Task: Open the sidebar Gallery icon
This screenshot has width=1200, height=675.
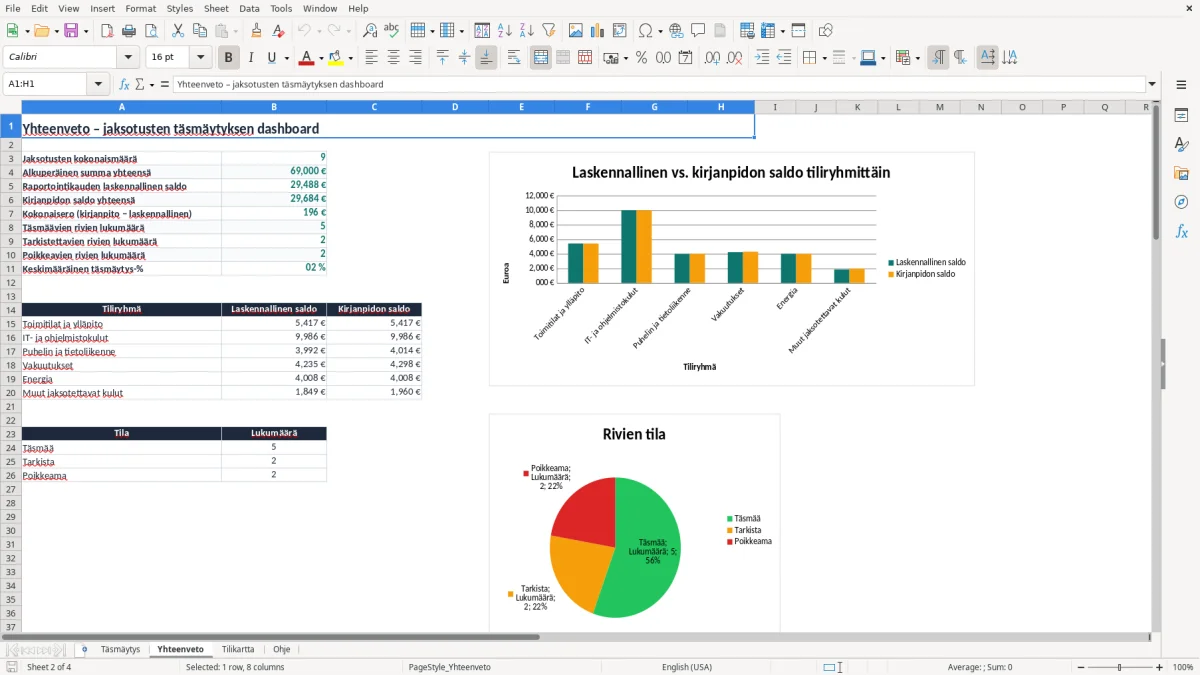Action: point(1181,173)
